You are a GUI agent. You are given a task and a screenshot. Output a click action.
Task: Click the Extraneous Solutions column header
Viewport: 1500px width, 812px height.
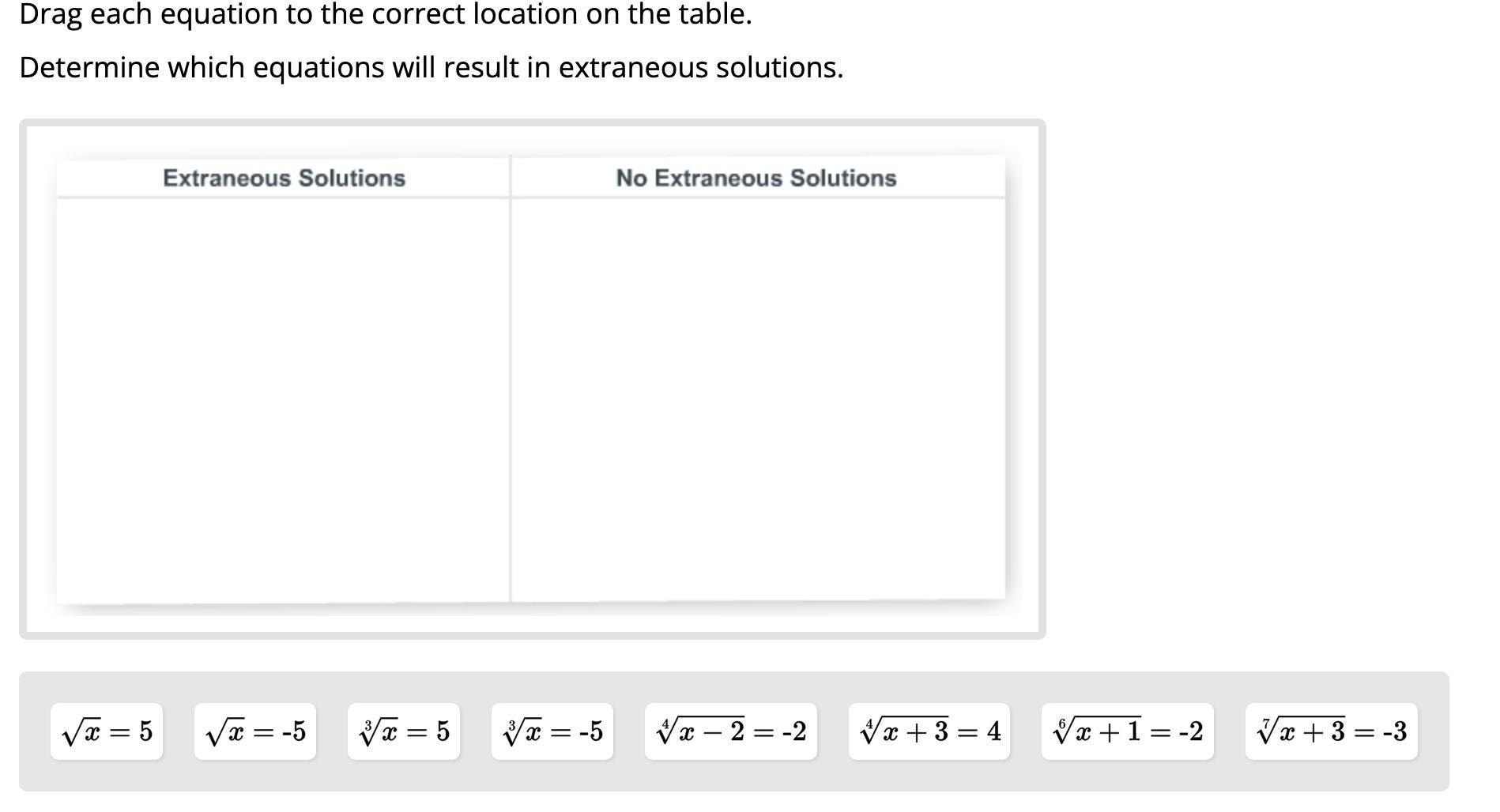(x=284, y=178)
